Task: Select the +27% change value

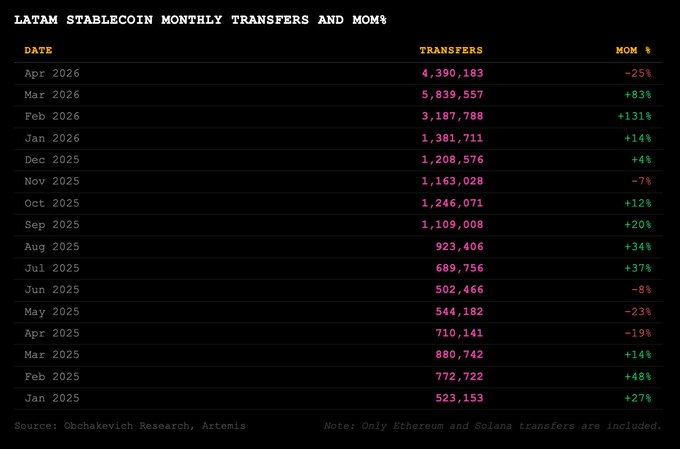Action: pyautogui.click(x=638, y=398)
